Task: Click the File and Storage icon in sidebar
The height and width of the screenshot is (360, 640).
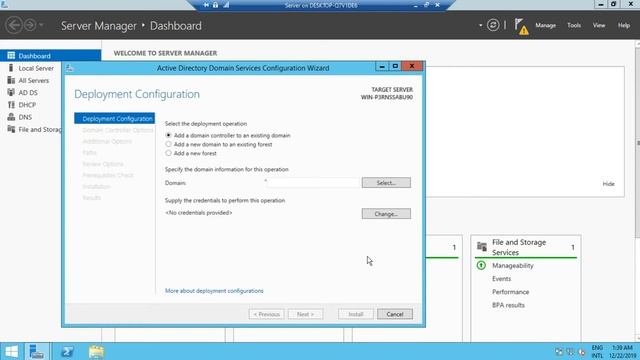Action: (11, 129)
